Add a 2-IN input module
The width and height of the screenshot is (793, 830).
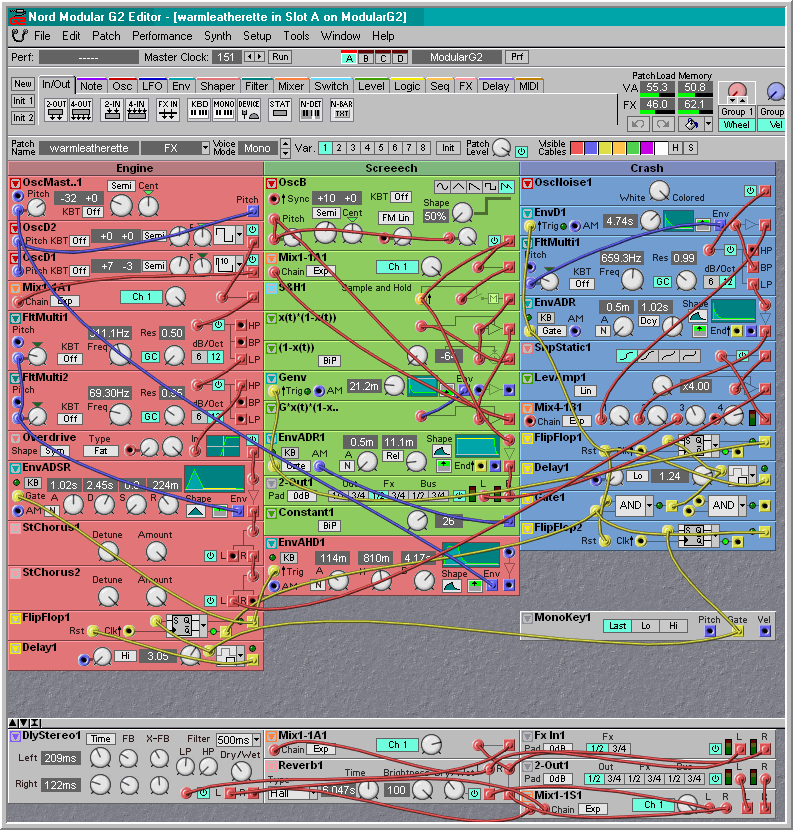point(112,110)
